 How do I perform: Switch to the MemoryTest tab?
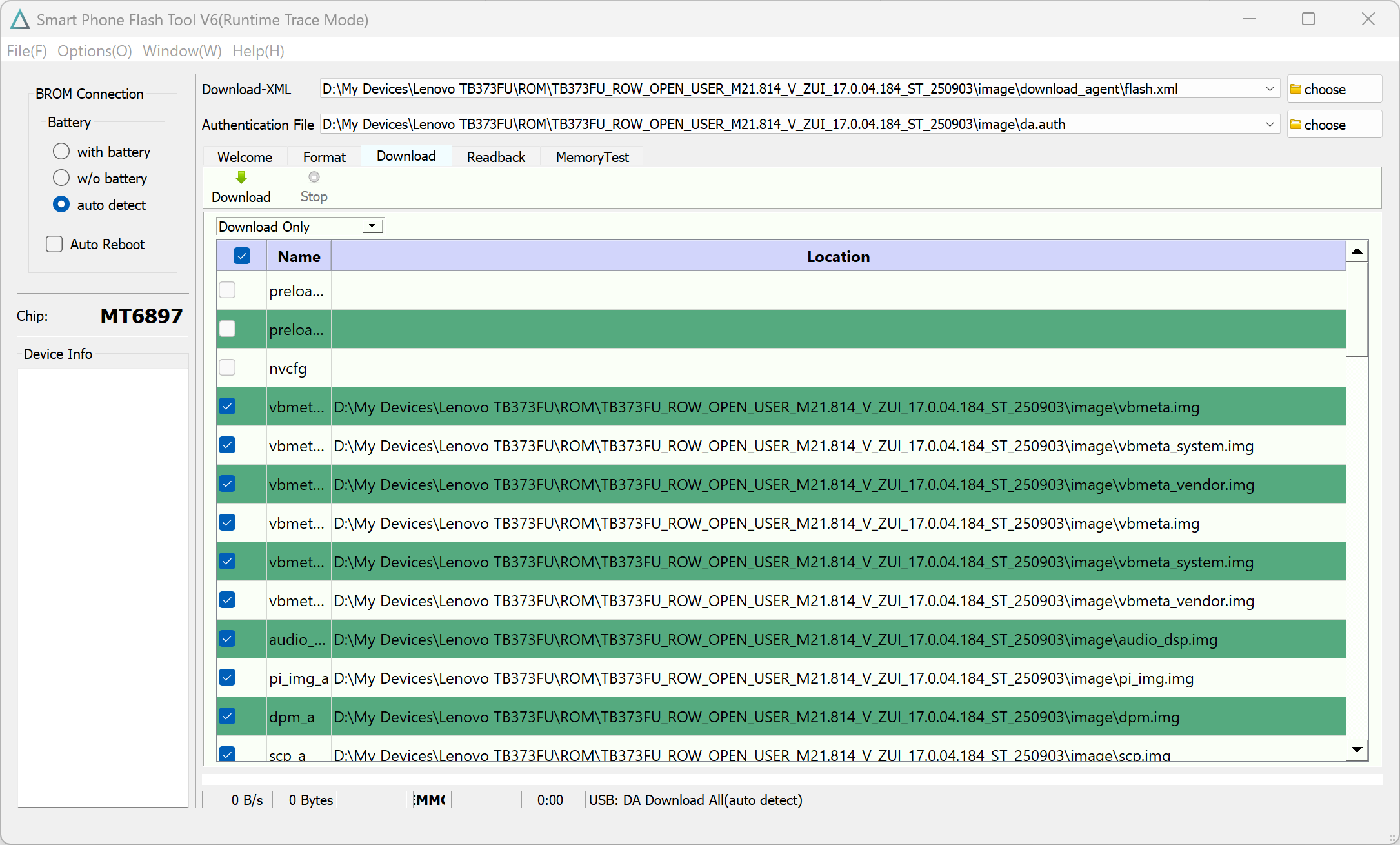pos(592,157)
